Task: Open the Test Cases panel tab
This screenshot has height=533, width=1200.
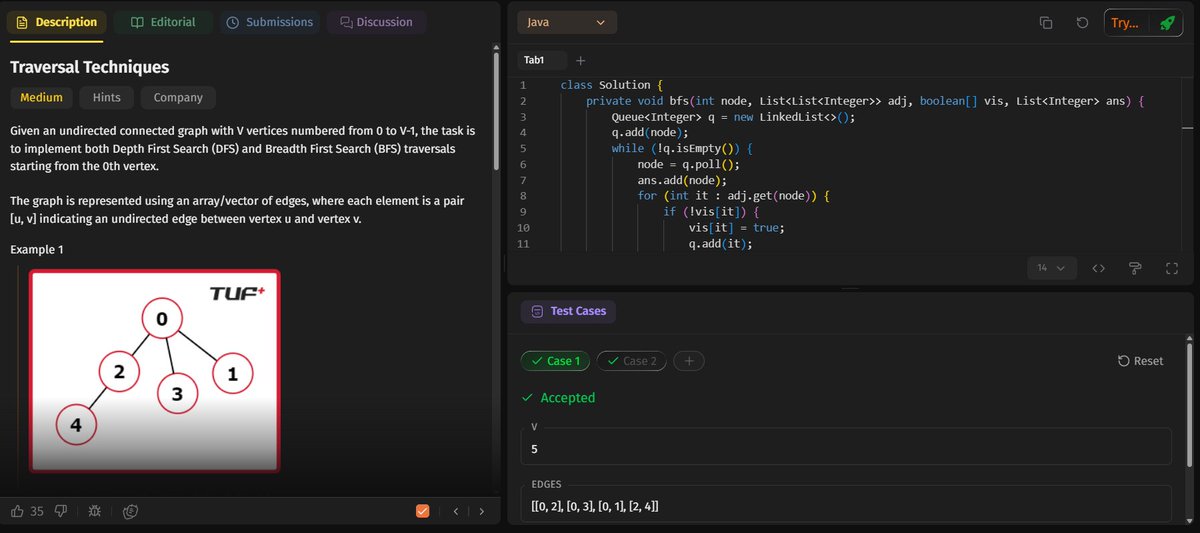Action: tap(569, 311)
